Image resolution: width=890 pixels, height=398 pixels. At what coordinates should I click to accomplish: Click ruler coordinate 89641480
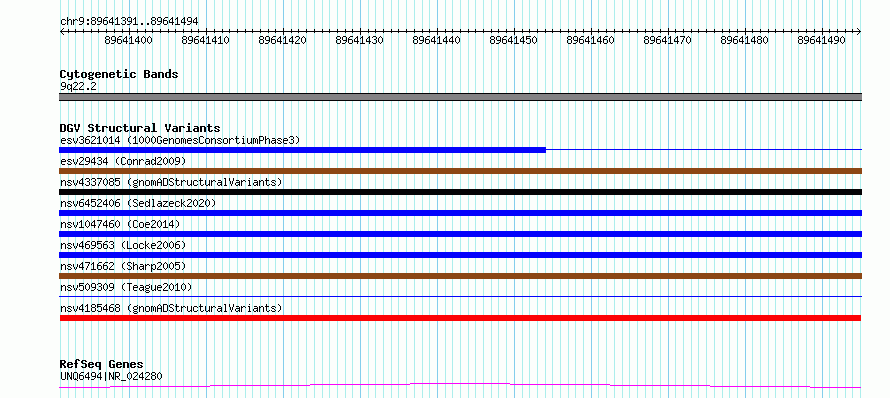745,41
